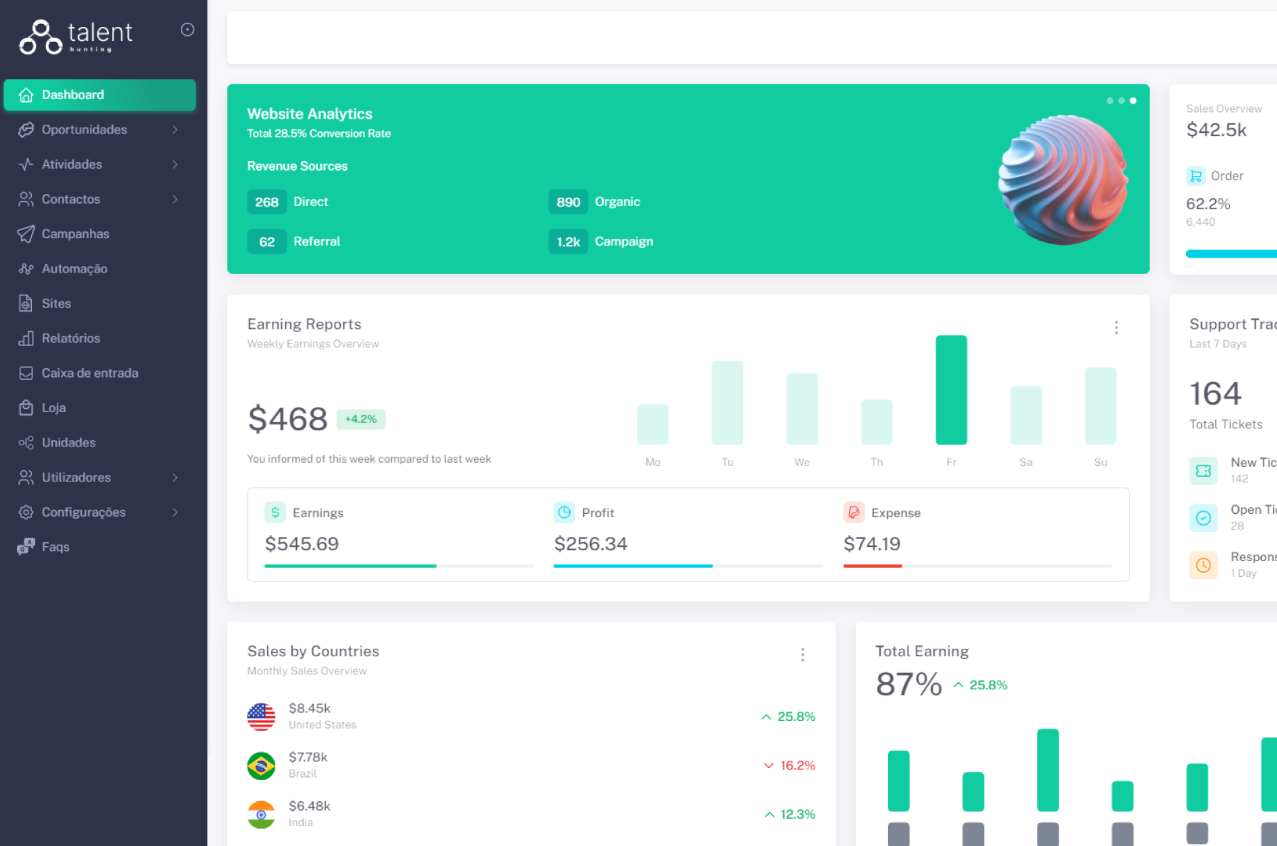The width and height of the screenshot is (1277, 846).
Task: Expand the Atividades submenu arrow
Action: (175, 165)
